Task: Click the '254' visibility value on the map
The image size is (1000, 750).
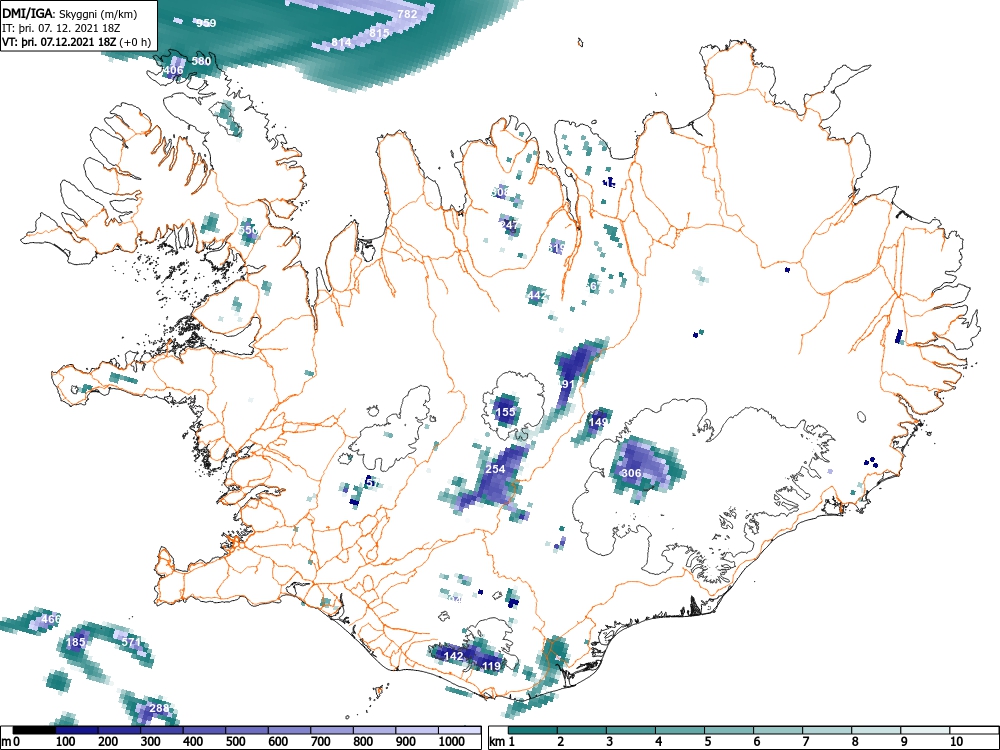Action: pos(496,469)
